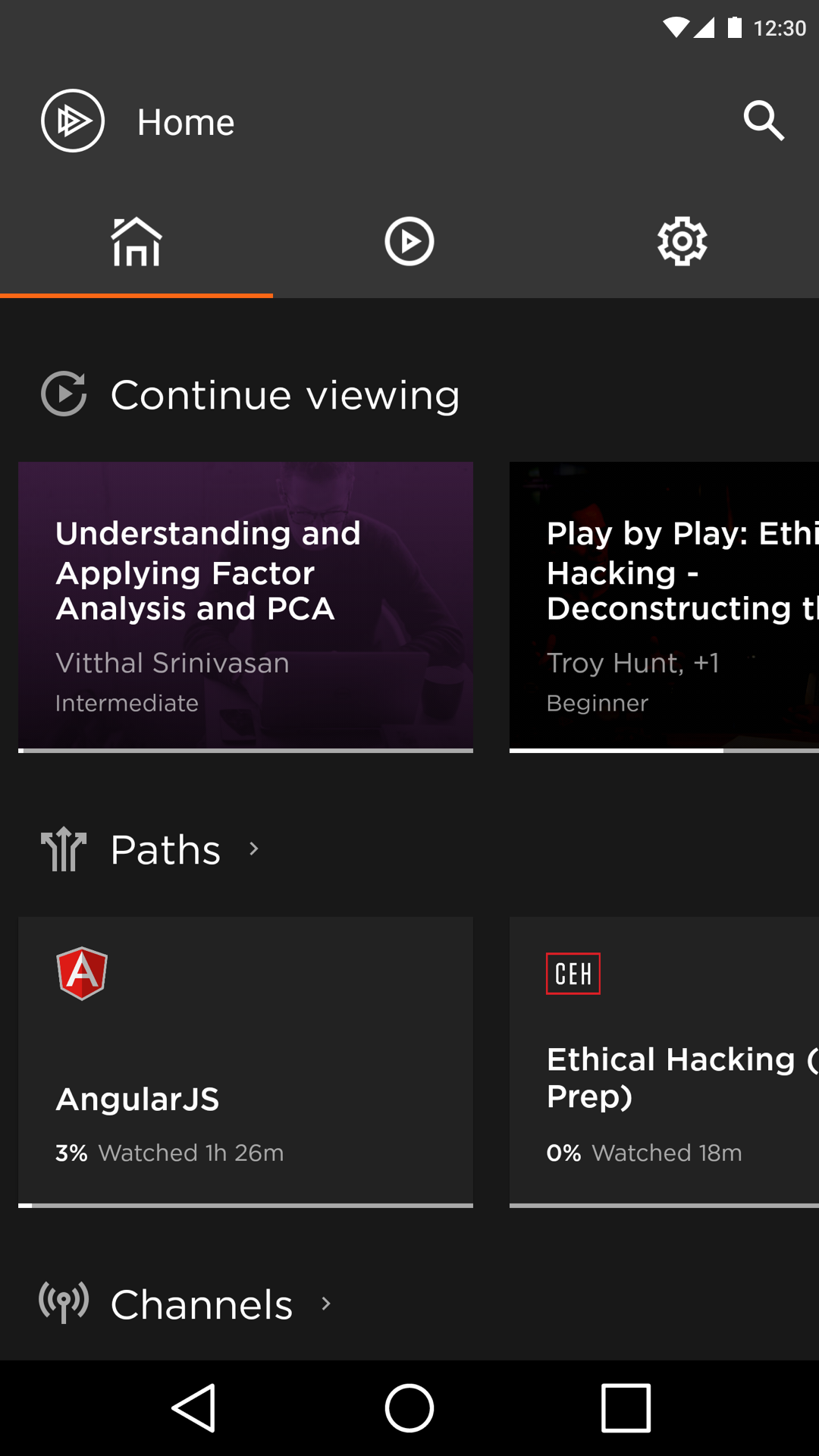Expand the Channels section chevron
Screen dimensions: 819x1456
[x=326, y=1303]
